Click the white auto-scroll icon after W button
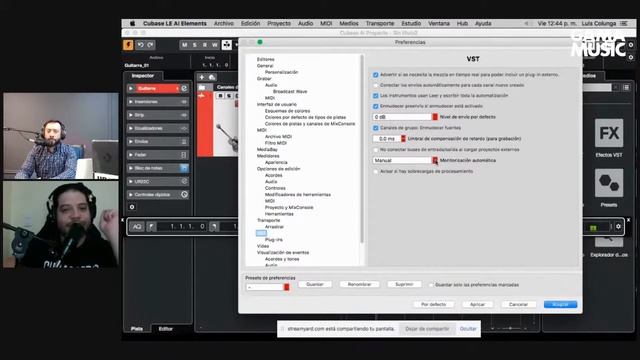 227,45
